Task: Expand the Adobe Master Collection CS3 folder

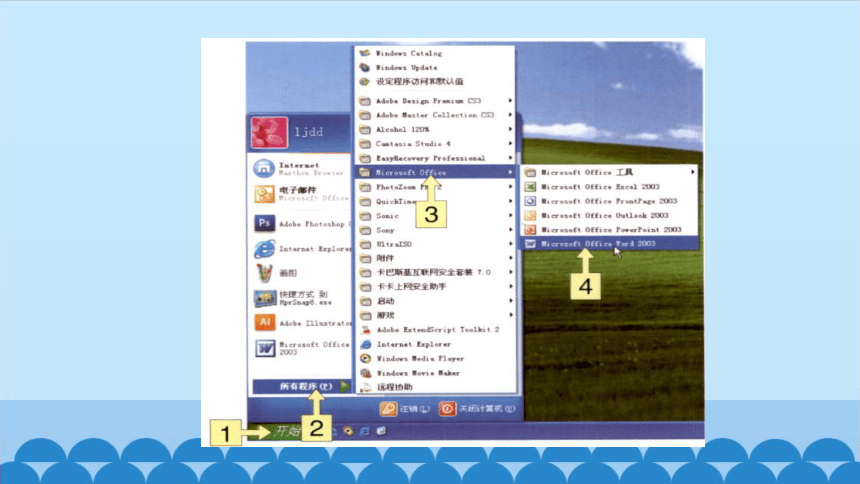Action: coord(435,115)
